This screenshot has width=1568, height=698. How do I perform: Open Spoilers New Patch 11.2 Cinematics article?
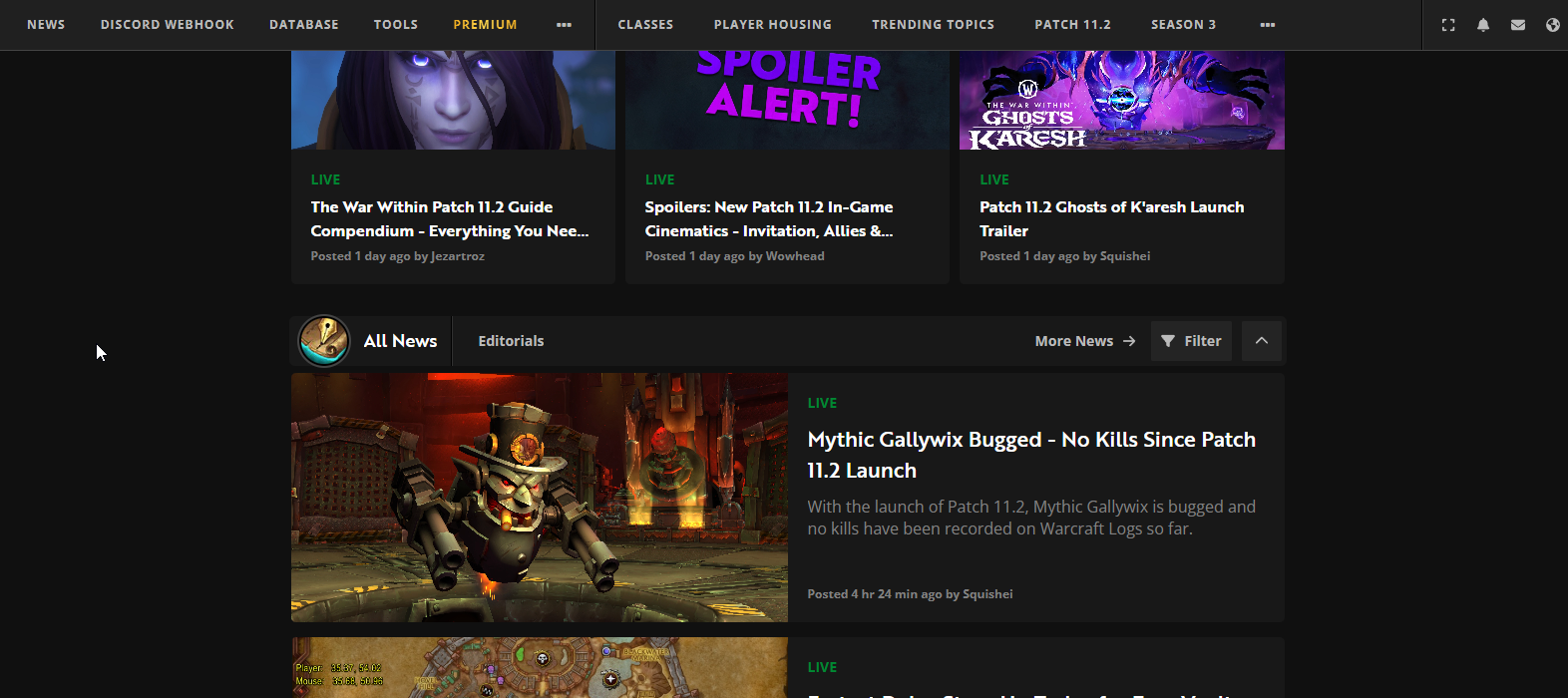pos(769,219)
